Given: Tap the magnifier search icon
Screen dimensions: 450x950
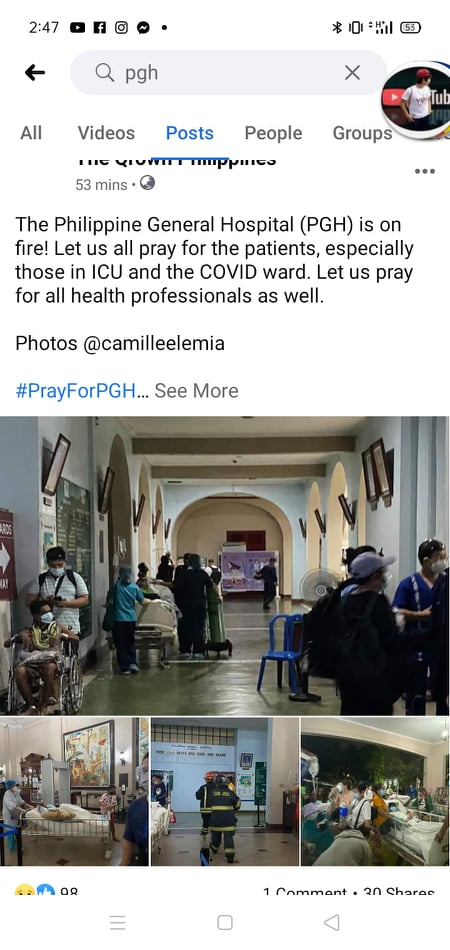Looking at the screenshot, I should coord(105,73).
